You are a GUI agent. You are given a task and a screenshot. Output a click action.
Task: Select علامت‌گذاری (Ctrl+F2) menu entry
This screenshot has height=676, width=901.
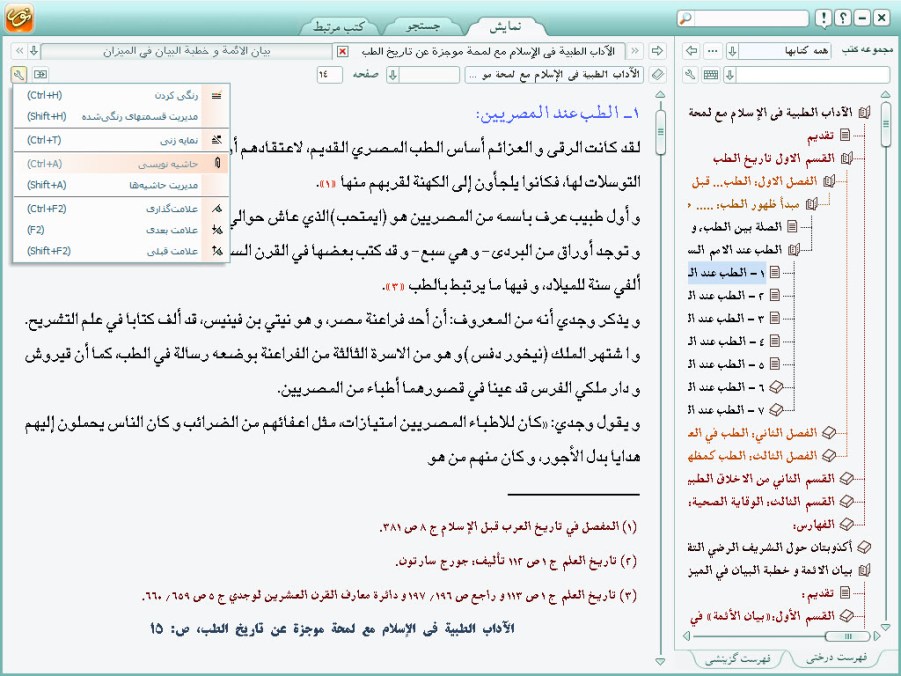click(x=121, y=209)
